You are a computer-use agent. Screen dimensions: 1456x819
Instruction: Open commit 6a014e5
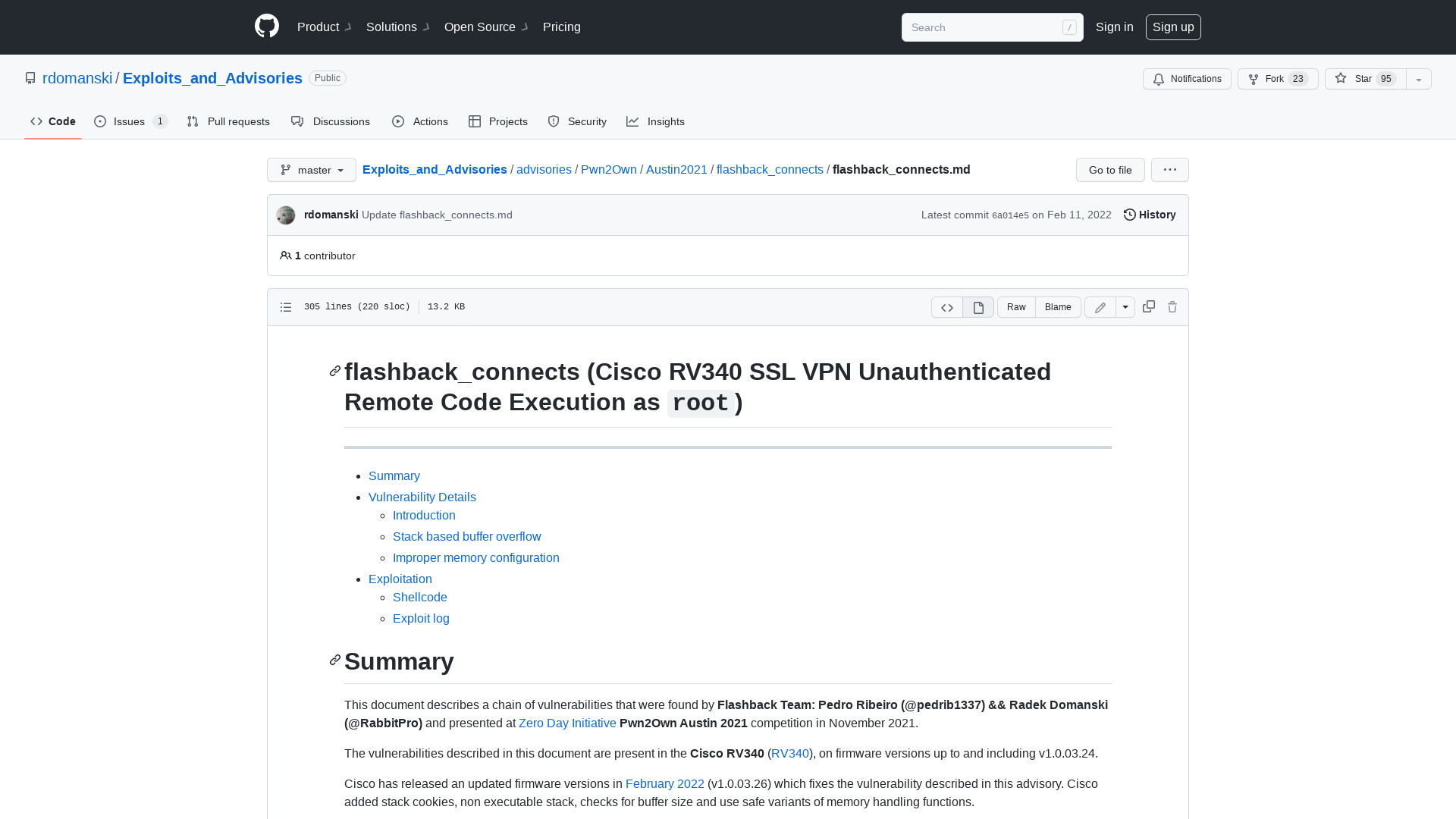1010,215
